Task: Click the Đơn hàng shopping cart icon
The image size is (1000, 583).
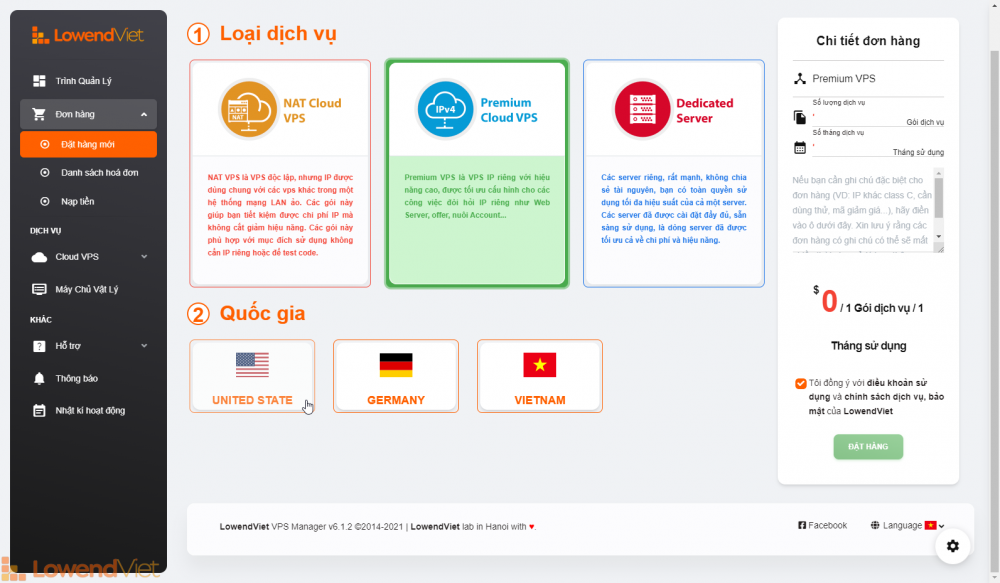Action: tap(39, 114)
